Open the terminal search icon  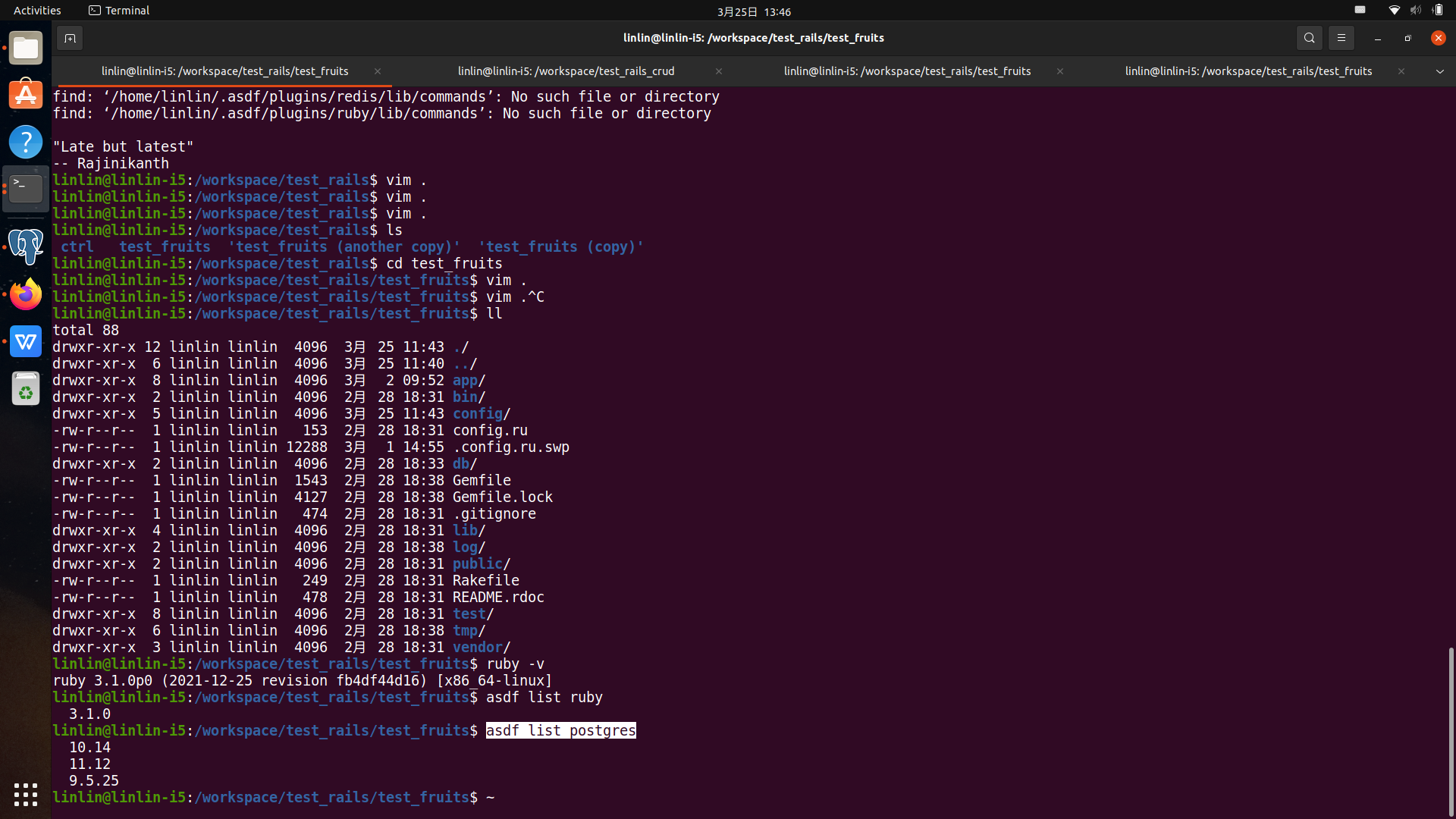pos(1309,38)
